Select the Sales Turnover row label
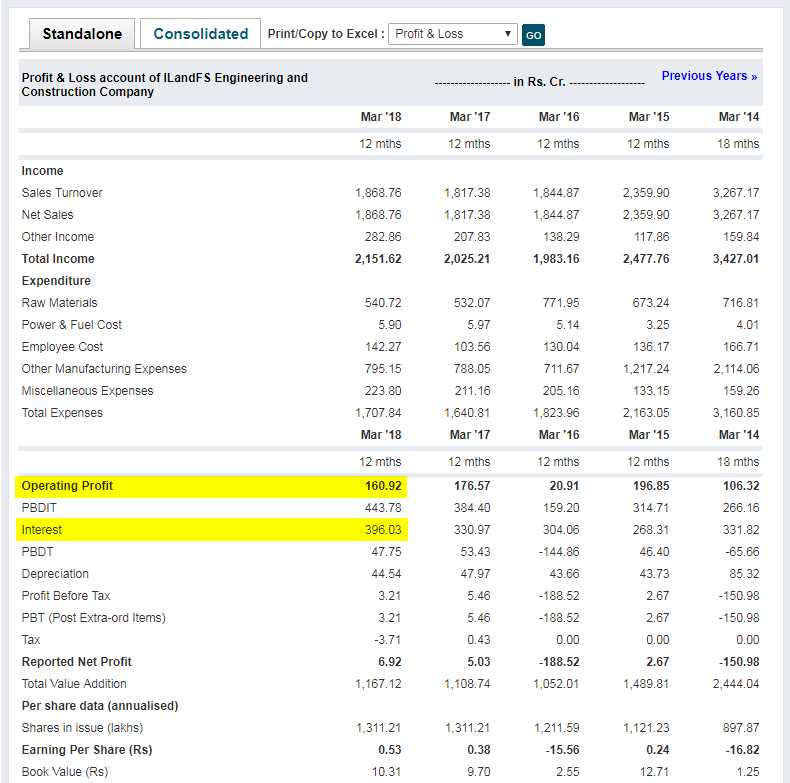The width and height of the screenshot is (790, 783). coord(62,193)
